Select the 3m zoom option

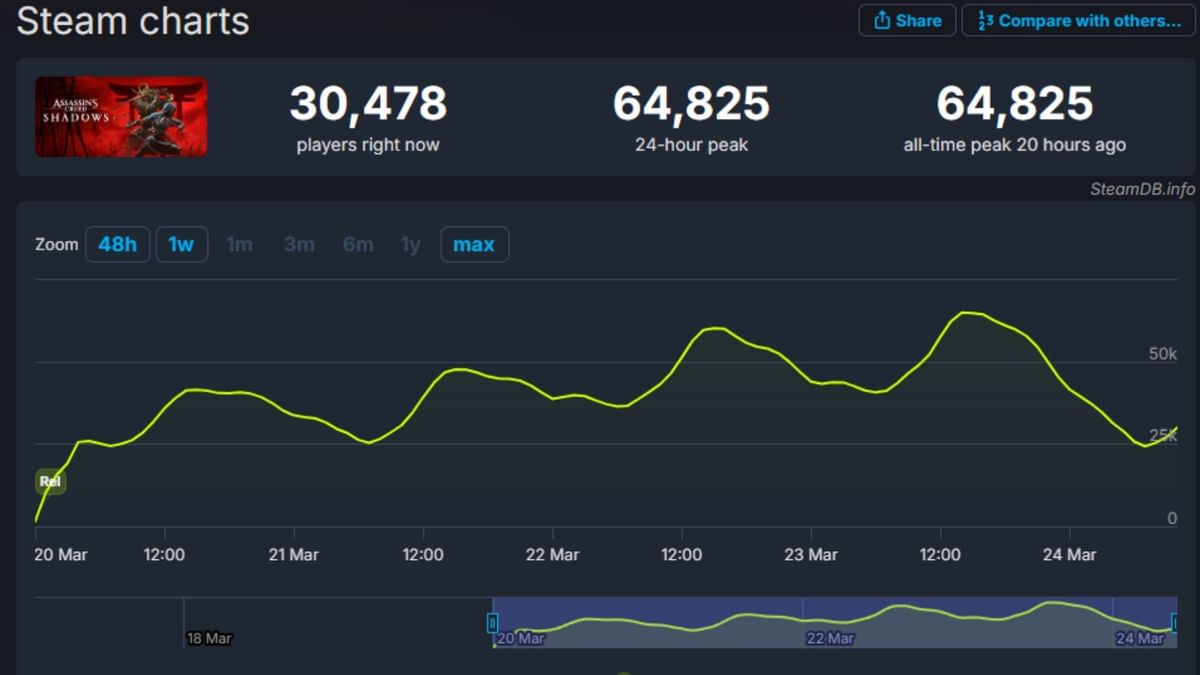298,244
